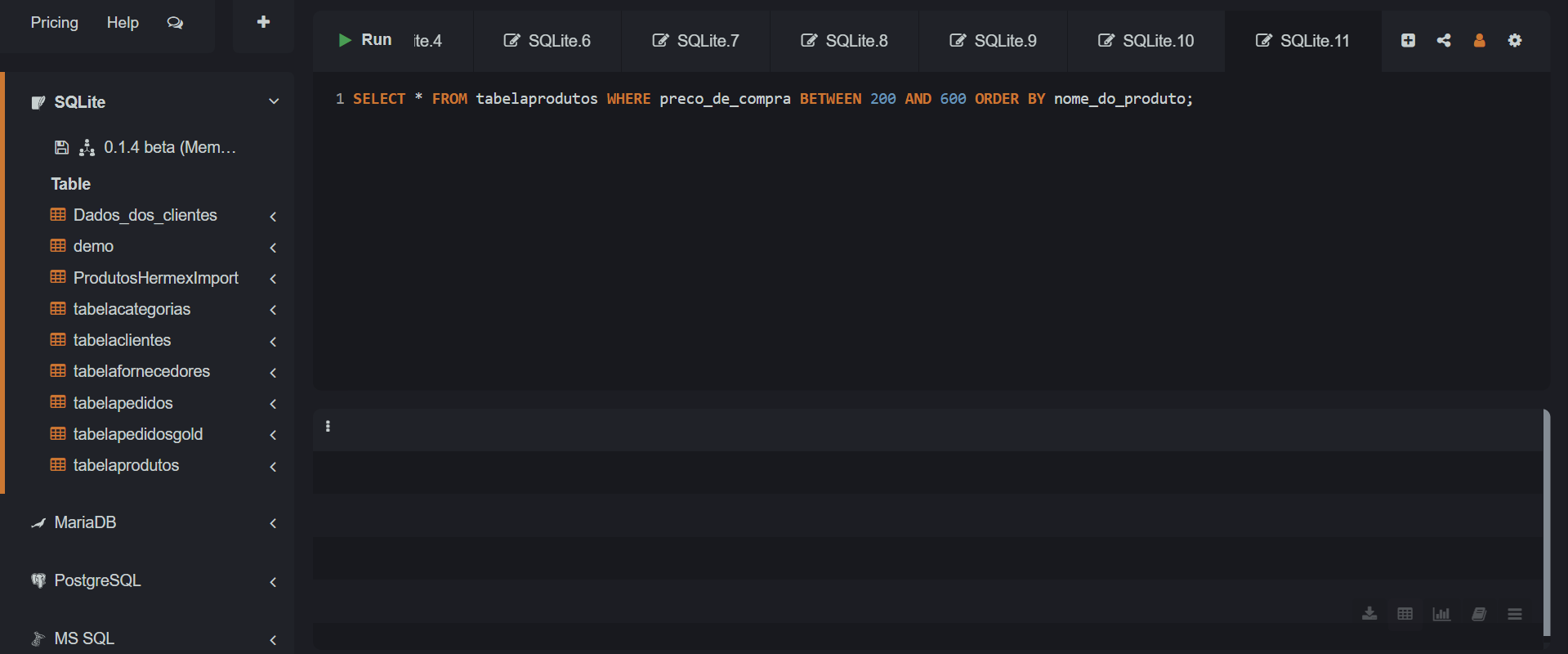Expand tabelaprodutos chevron

(x=273, y=467)
